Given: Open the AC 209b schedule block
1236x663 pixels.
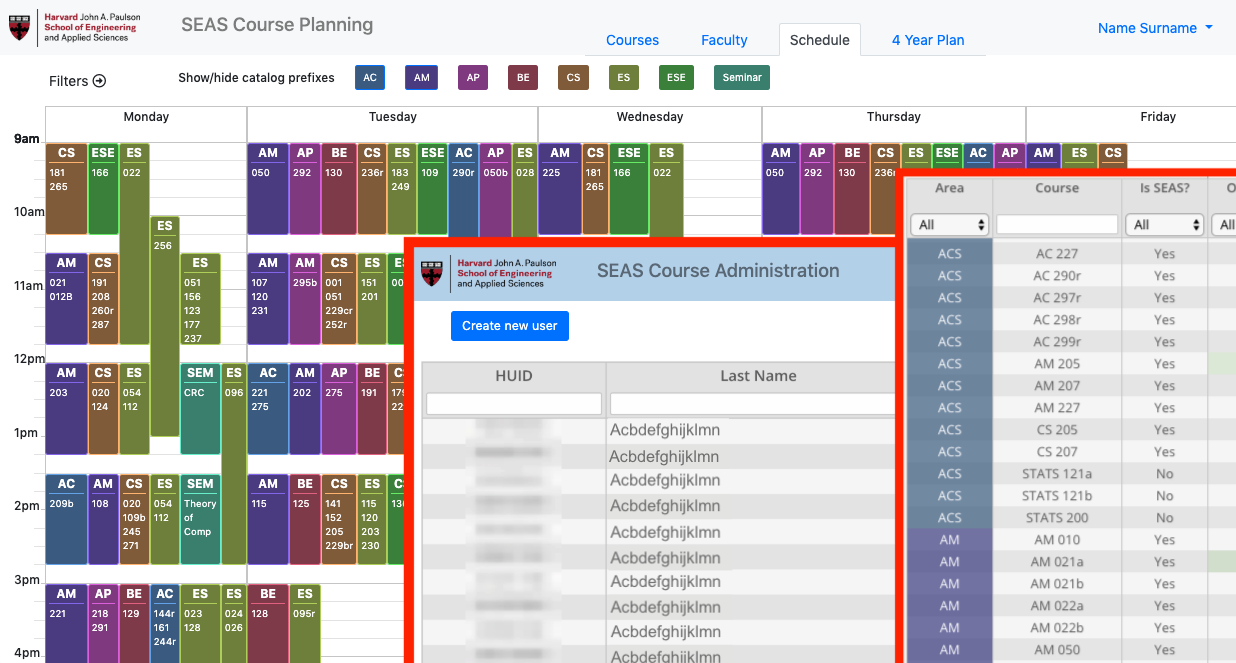Looking at the screenshot, I should [x=66, y=518].
